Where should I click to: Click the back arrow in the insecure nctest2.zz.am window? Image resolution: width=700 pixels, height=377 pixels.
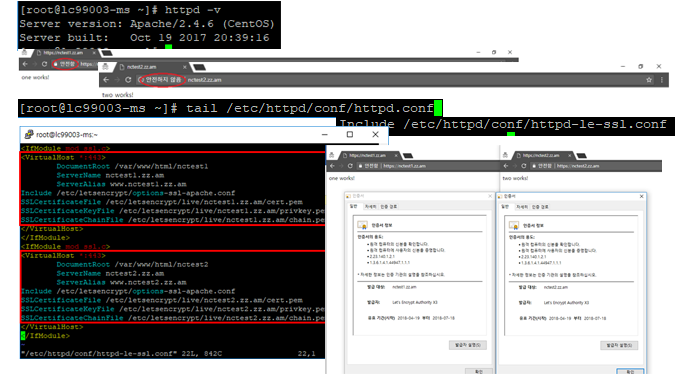tap(106, 80)
